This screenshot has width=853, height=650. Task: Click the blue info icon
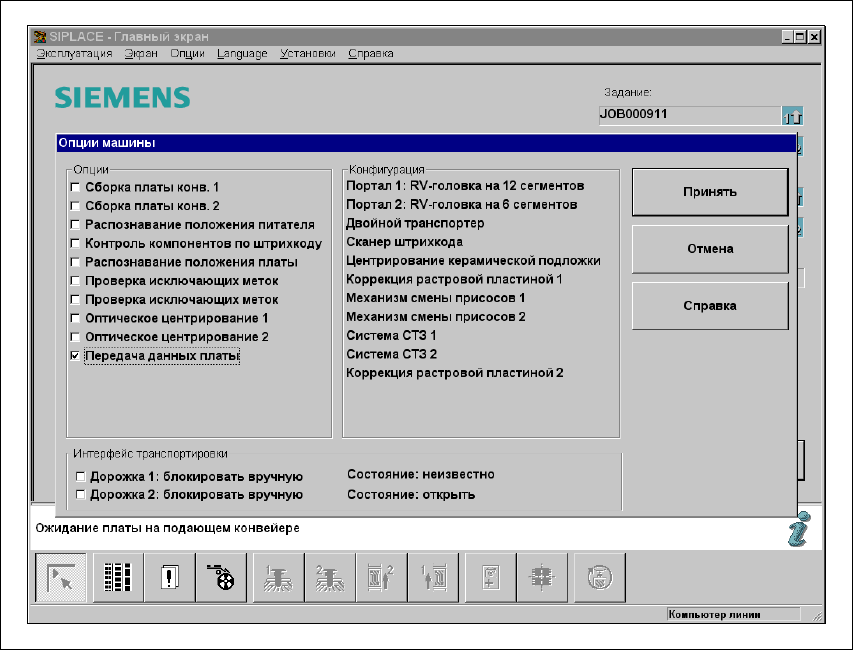(x=799, y=529)
